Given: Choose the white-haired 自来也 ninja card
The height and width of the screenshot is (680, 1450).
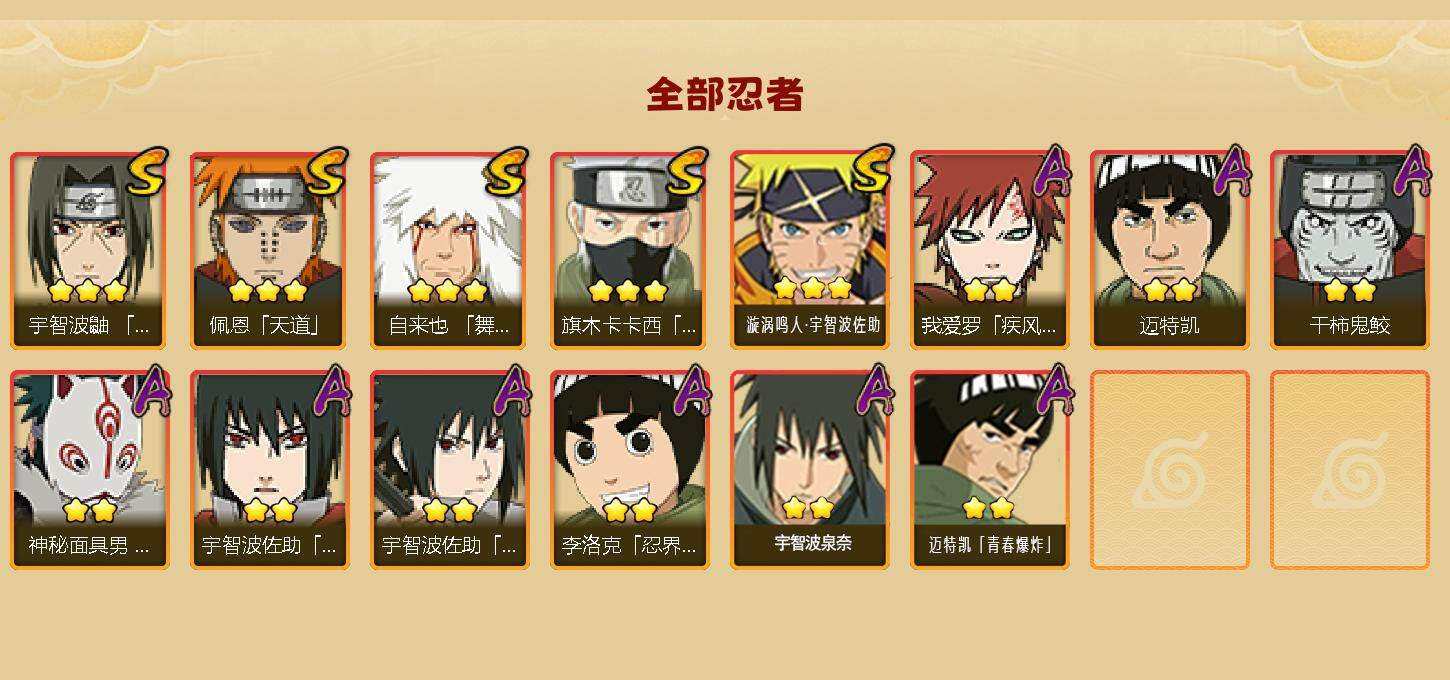Looking at the screenshot, I should coord(450,250).
